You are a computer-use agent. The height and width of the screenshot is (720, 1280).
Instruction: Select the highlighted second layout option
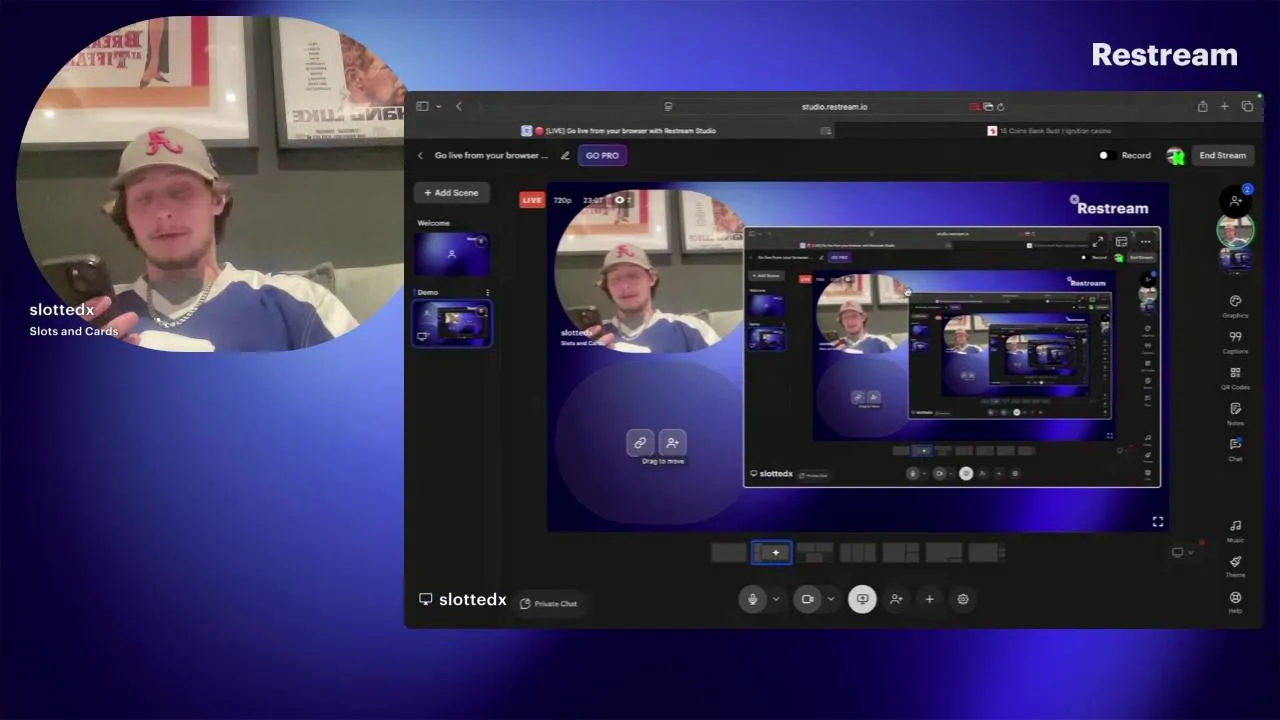(x=772, y=552)
